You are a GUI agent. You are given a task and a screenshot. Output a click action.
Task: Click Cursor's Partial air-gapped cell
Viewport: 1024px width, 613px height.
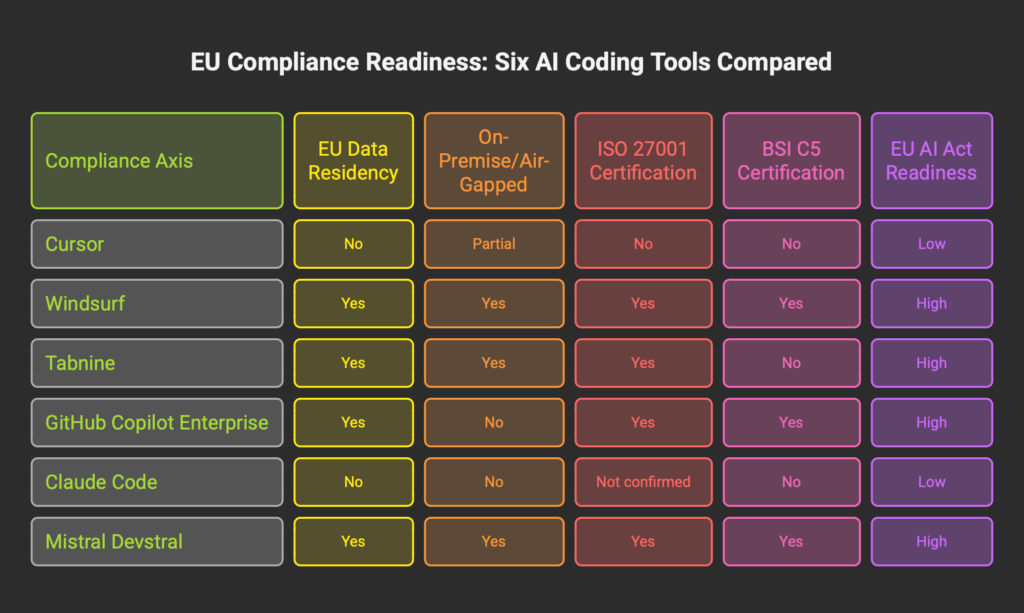coord(494,244)
